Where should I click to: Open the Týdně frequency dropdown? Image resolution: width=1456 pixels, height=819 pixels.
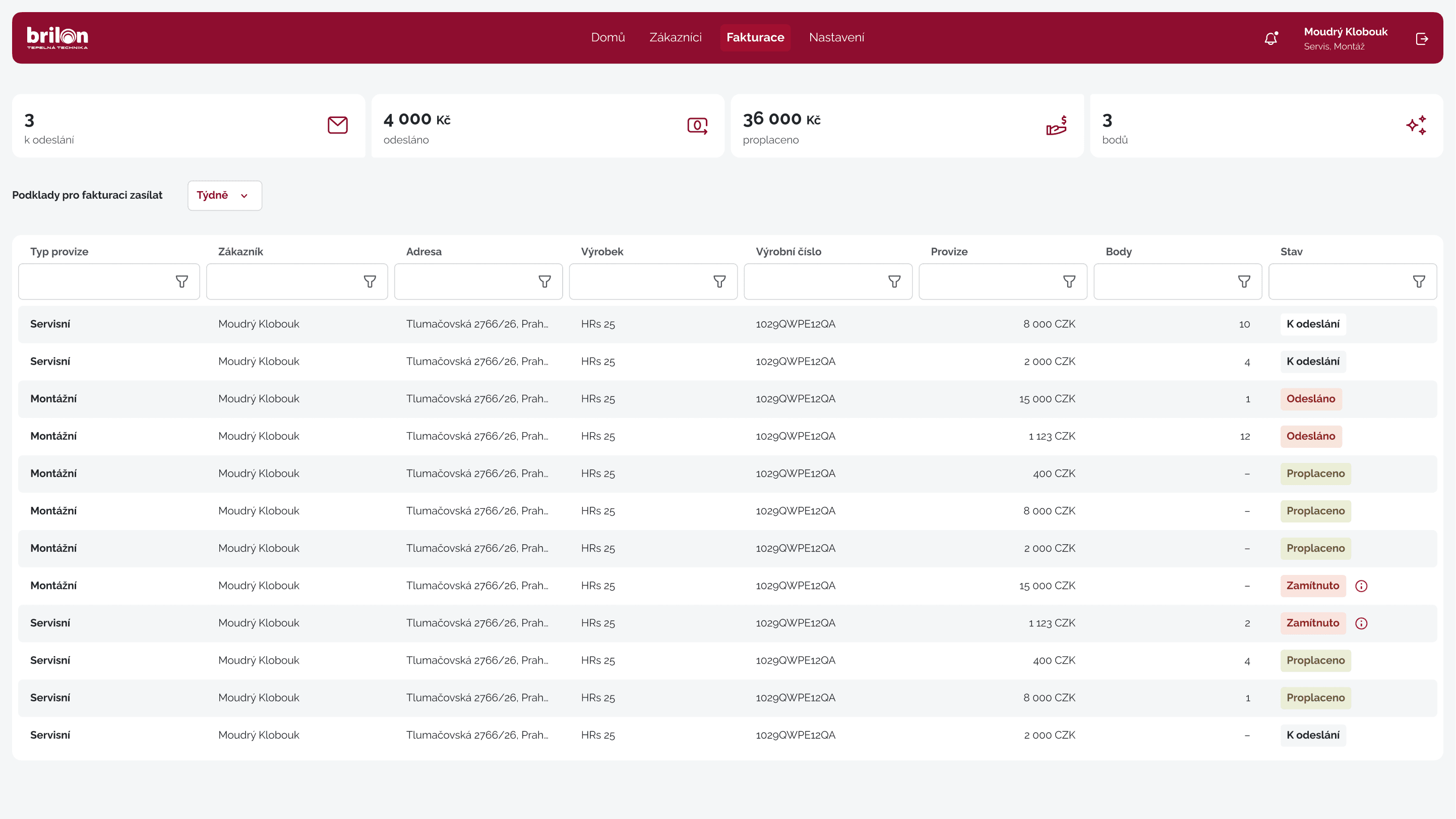[224, 196]
